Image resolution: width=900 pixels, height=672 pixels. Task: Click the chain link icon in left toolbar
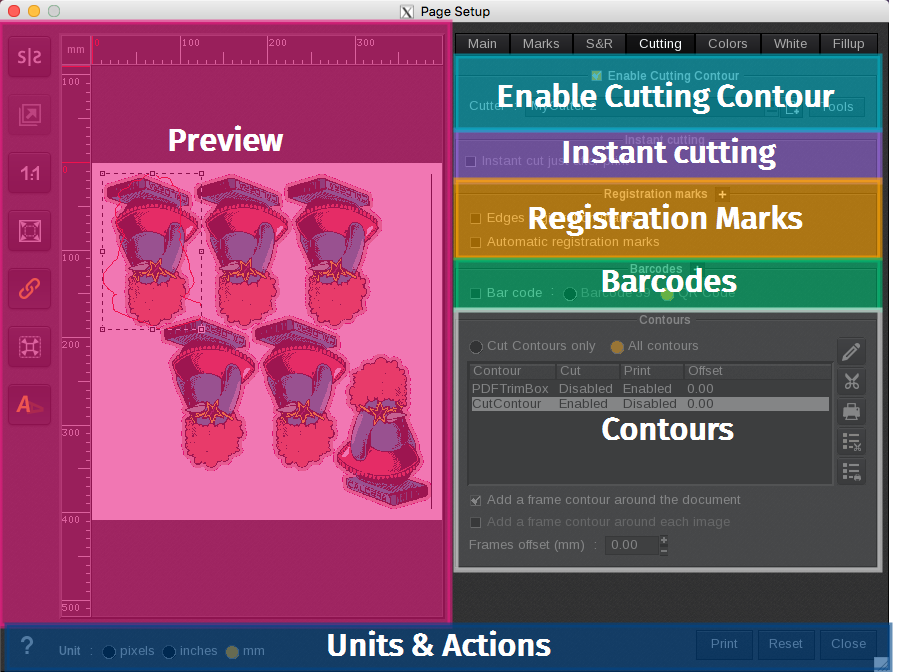31,289
